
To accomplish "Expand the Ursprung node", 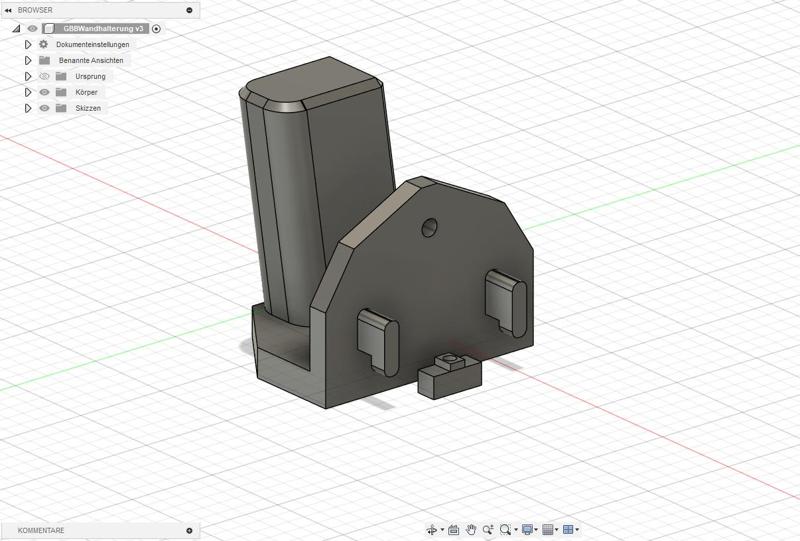I will tap(28, 77).
